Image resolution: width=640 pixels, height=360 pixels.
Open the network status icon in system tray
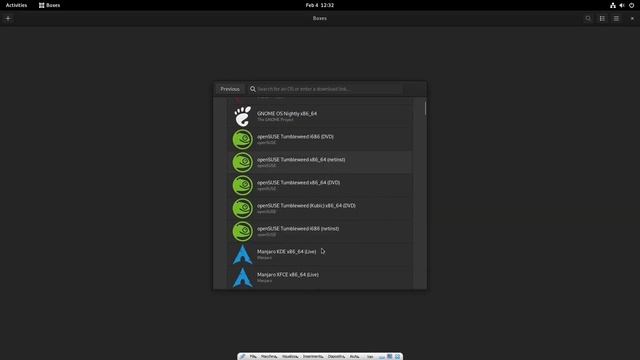point(613,5)
